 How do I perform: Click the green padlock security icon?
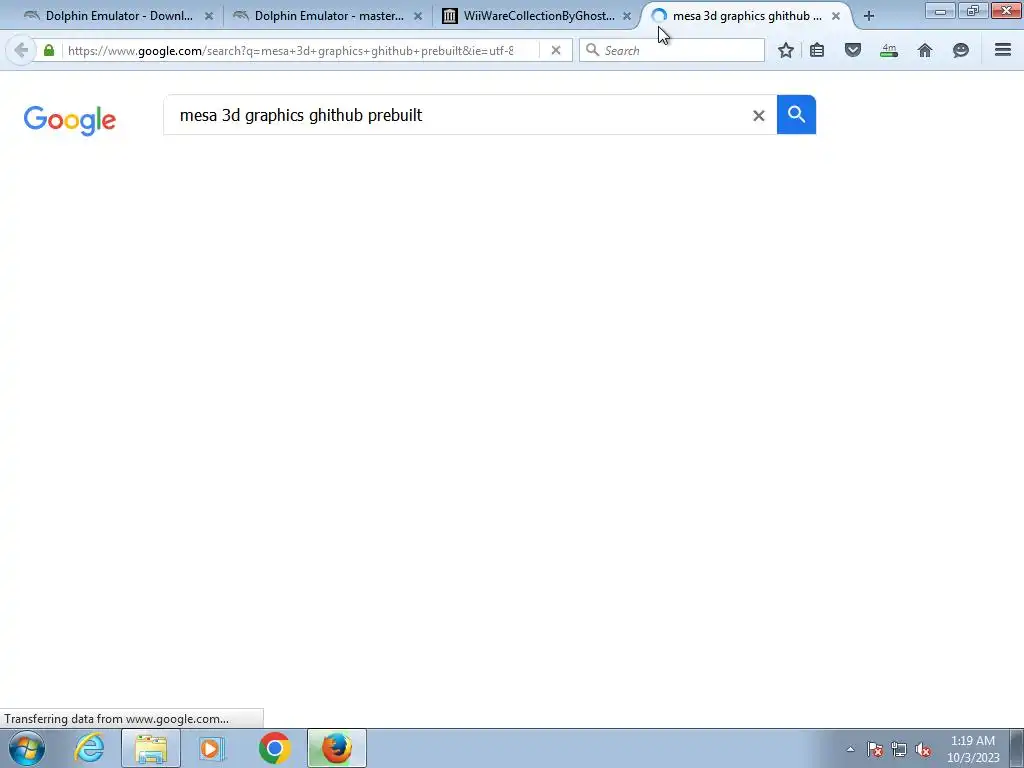coord(49,50)
